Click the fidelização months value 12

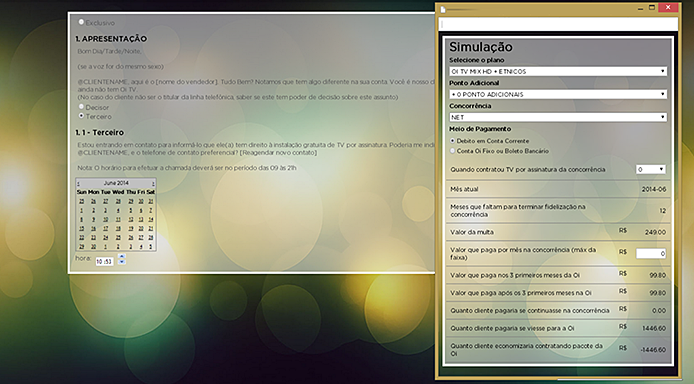coord(663,211)
